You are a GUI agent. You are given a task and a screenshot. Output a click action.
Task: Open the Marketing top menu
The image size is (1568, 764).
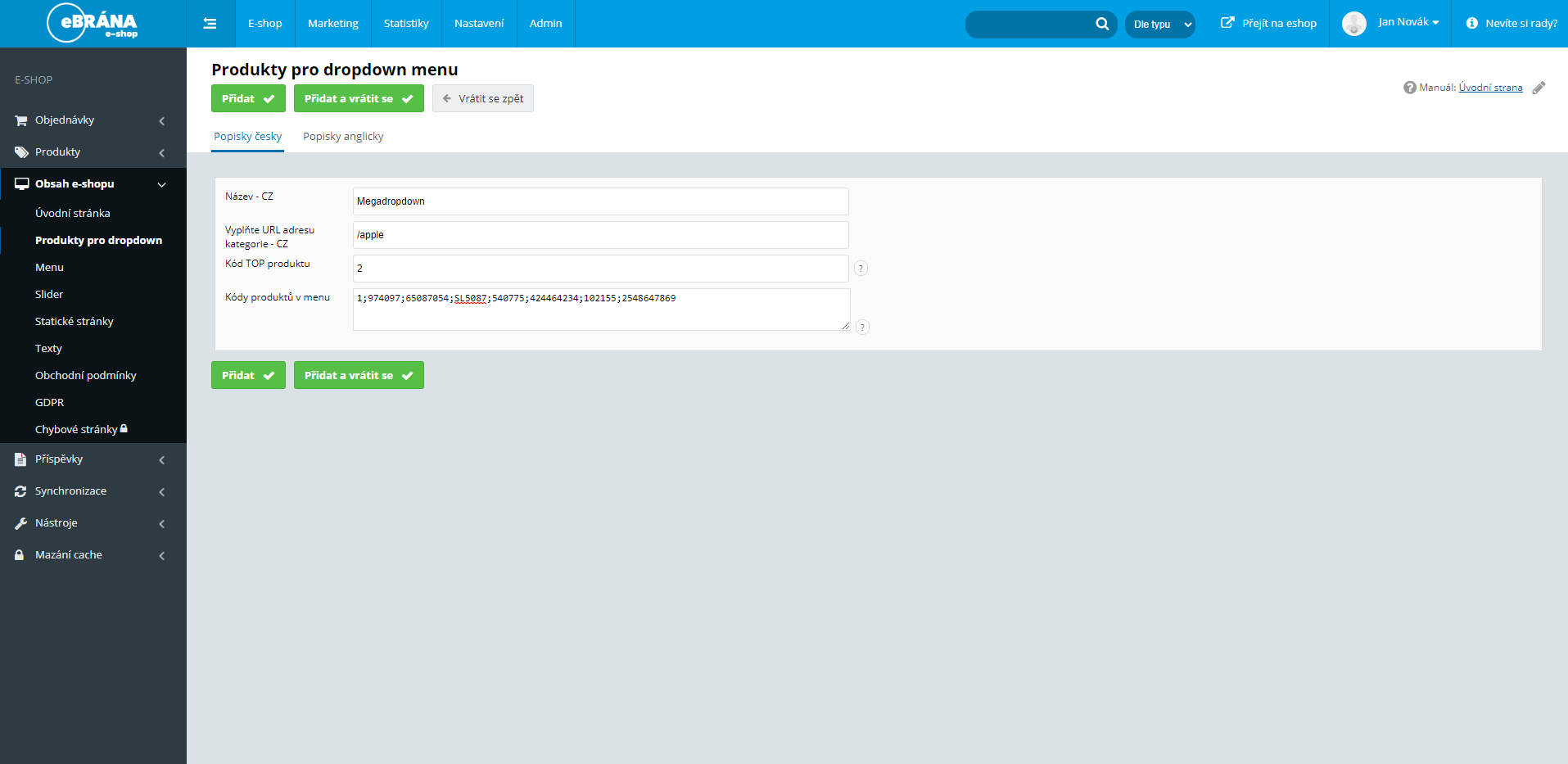click(x=333, y=24)
